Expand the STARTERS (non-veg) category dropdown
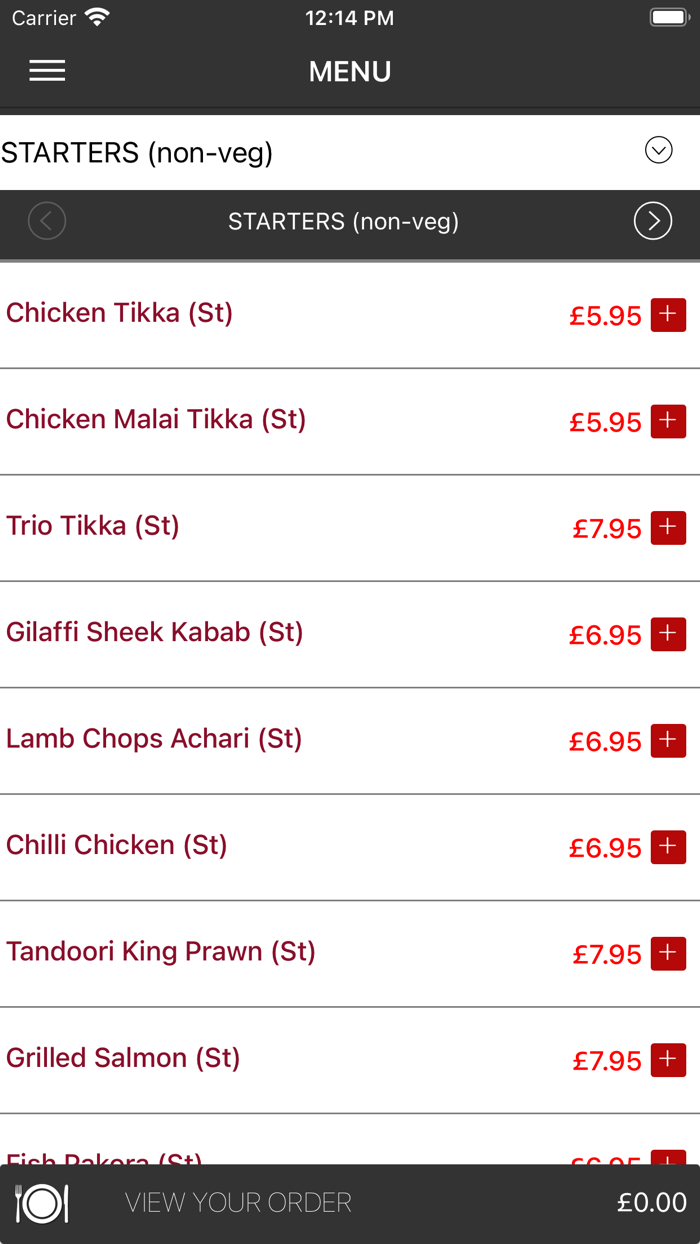Image resolution: width=700 pixels, height=1244 pixels. click(x=658, y=151)
